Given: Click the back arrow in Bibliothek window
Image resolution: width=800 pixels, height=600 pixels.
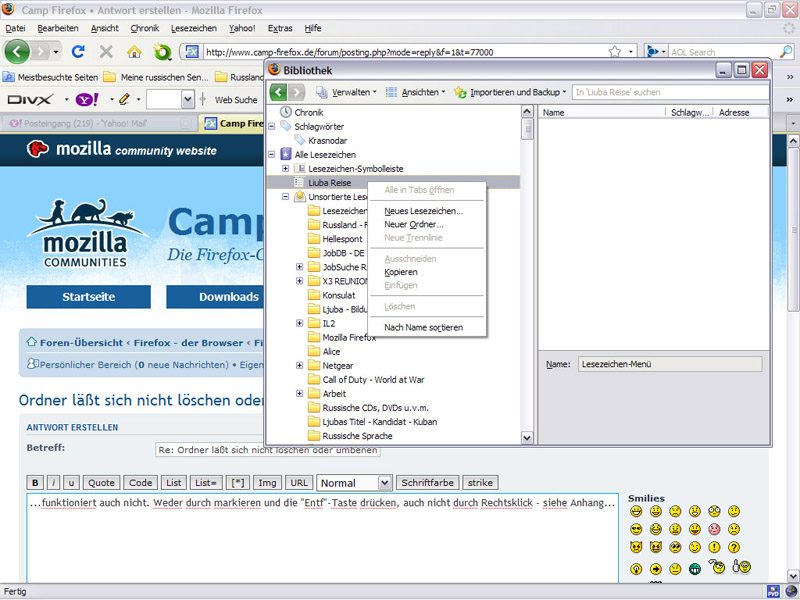Looking at the screenshot, I should tap(278, 92).
